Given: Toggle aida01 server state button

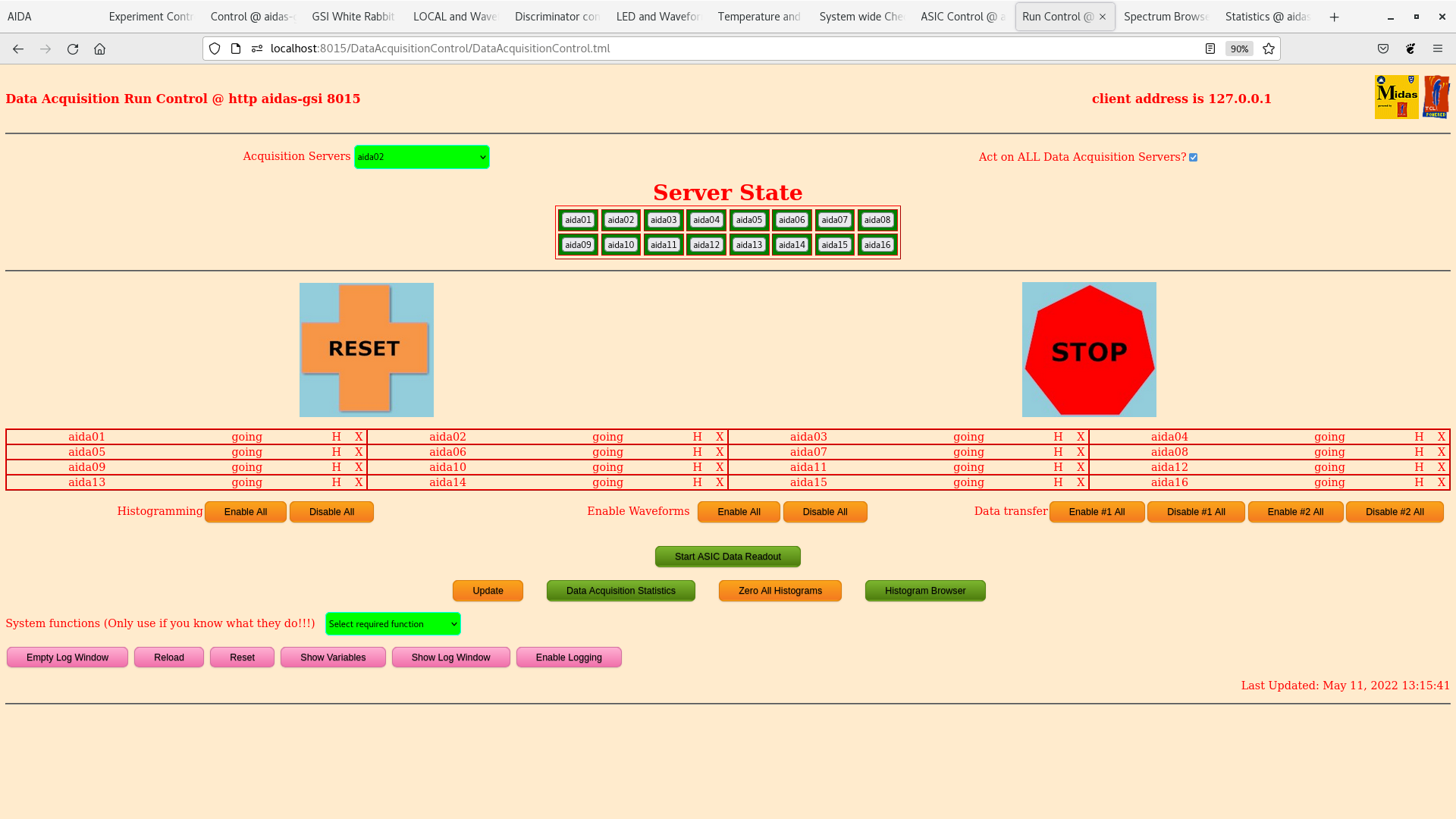Looking at the screenshot, I should (578, 220).
